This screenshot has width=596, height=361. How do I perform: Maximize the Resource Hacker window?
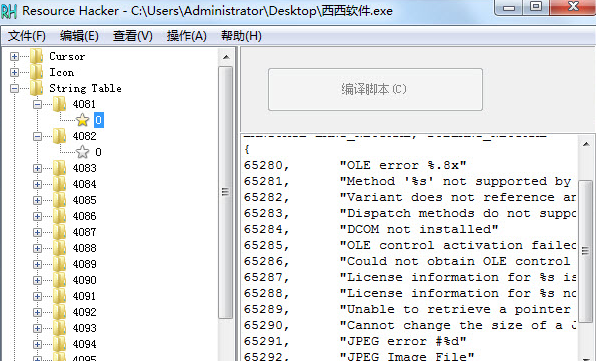click(536, 7)
